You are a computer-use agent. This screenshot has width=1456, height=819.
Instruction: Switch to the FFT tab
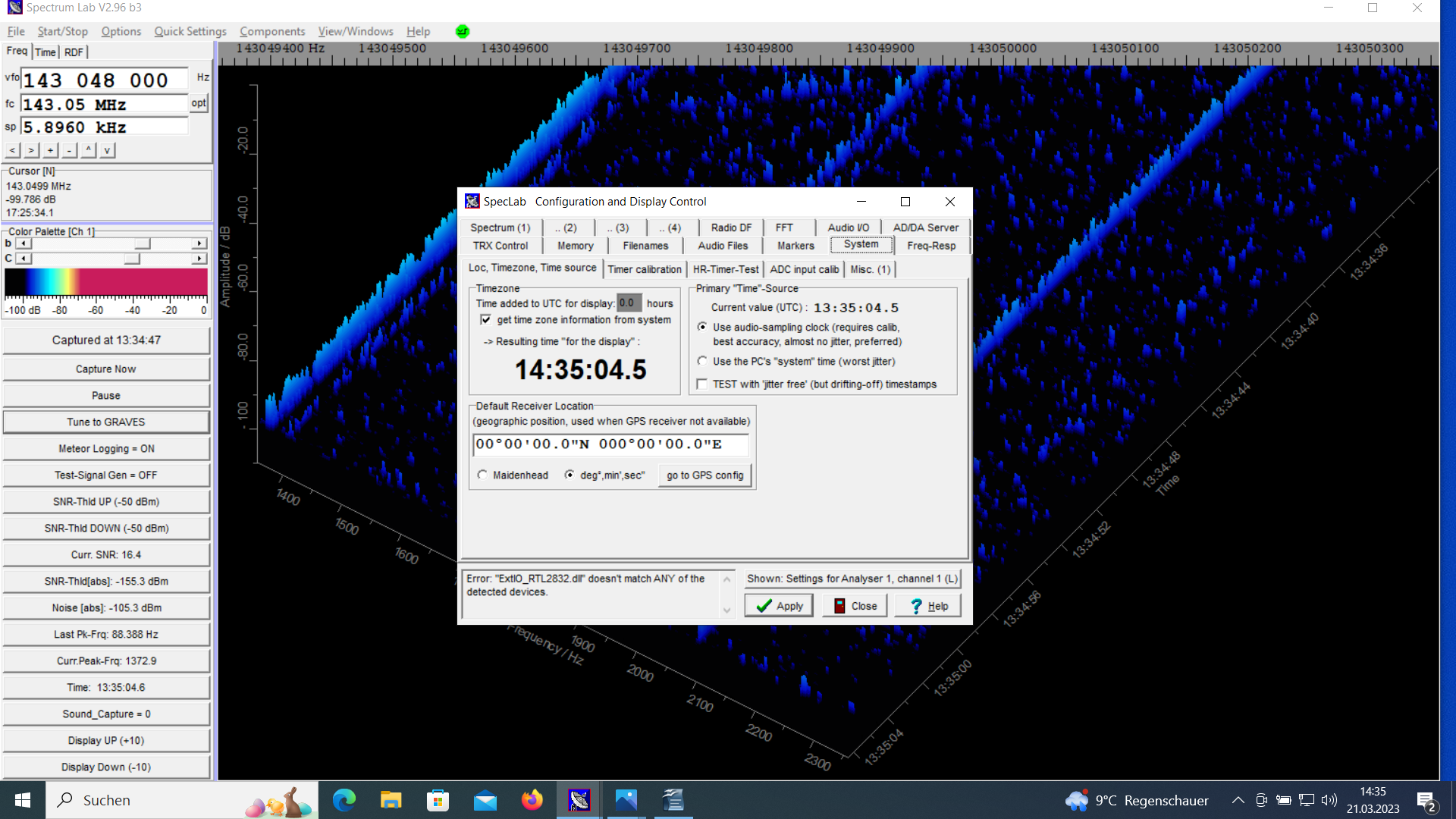point(784,227)
